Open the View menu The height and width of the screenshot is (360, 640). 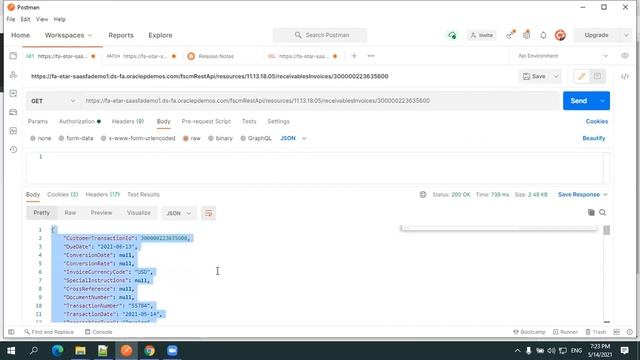42,19
